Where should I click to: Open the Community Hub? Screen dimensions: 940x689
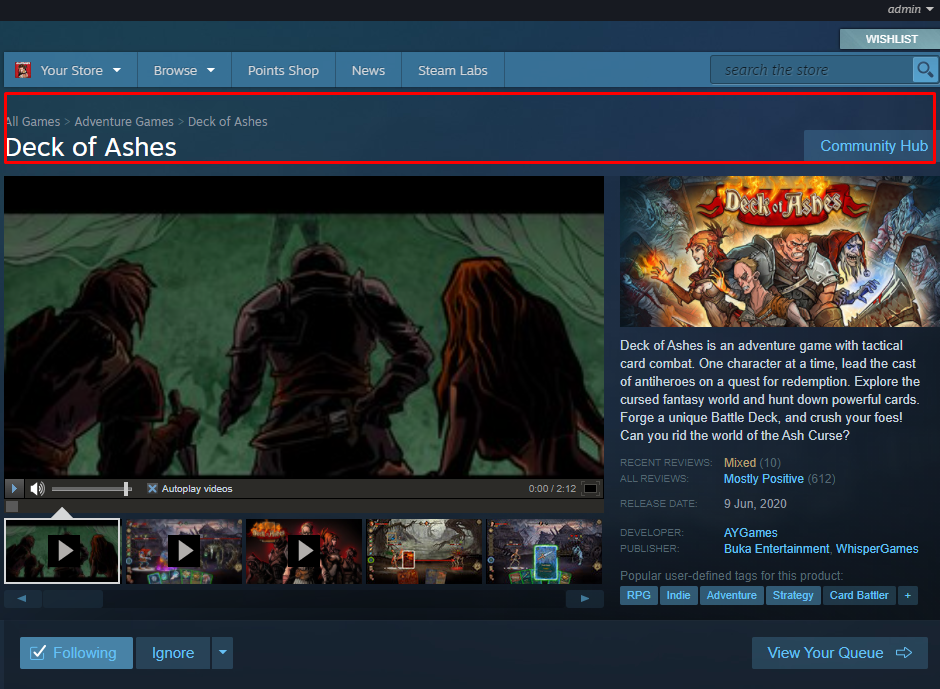click(873, 146)
